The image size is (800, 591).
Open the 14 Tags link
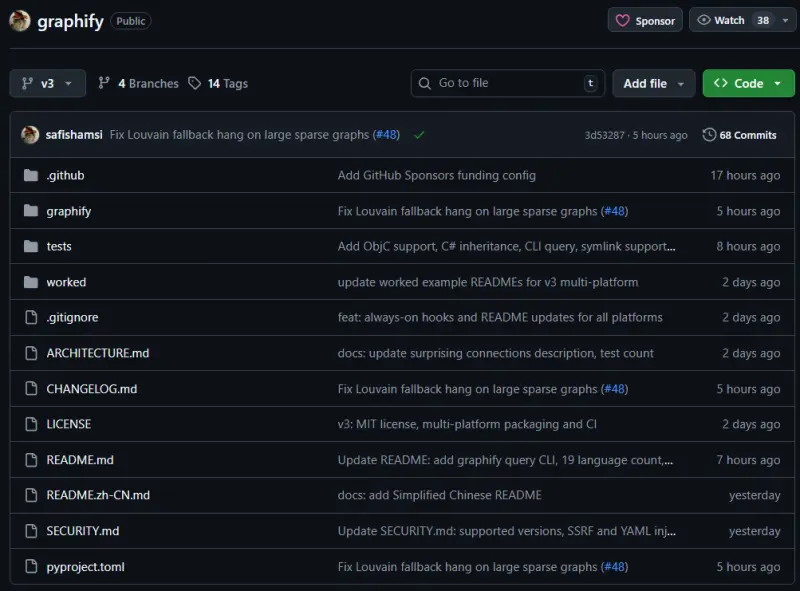[x=218, y=84]
